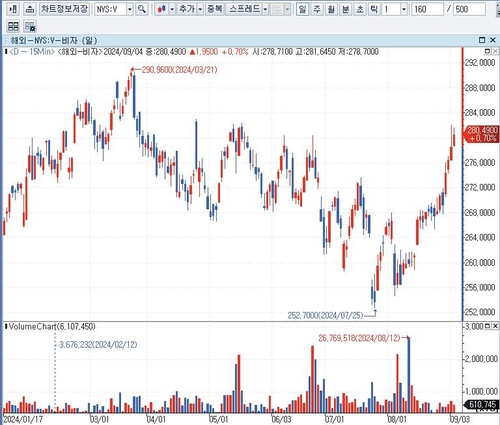Viewport: 500px width, 425px height.
Task: Click the 중복 button
Action: [x=215, y=9]
